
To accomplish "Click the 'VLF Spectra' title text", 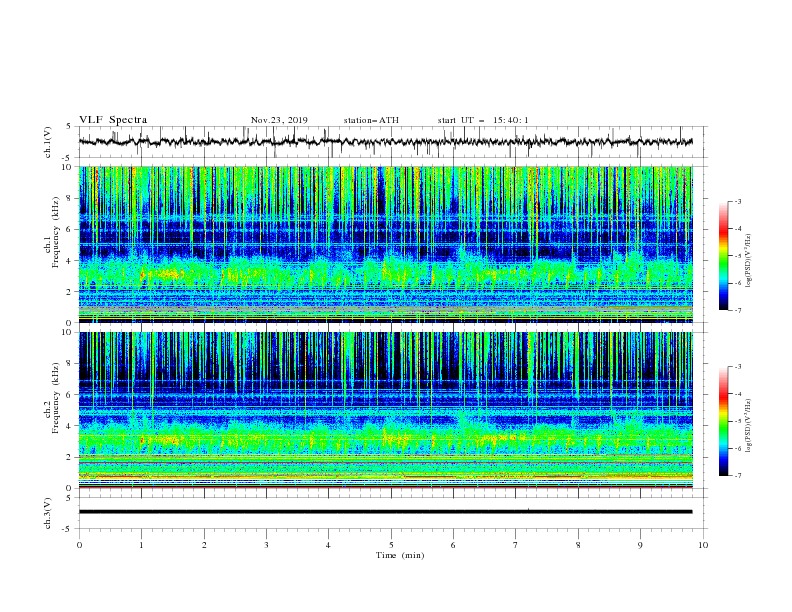I will point(113,120).
